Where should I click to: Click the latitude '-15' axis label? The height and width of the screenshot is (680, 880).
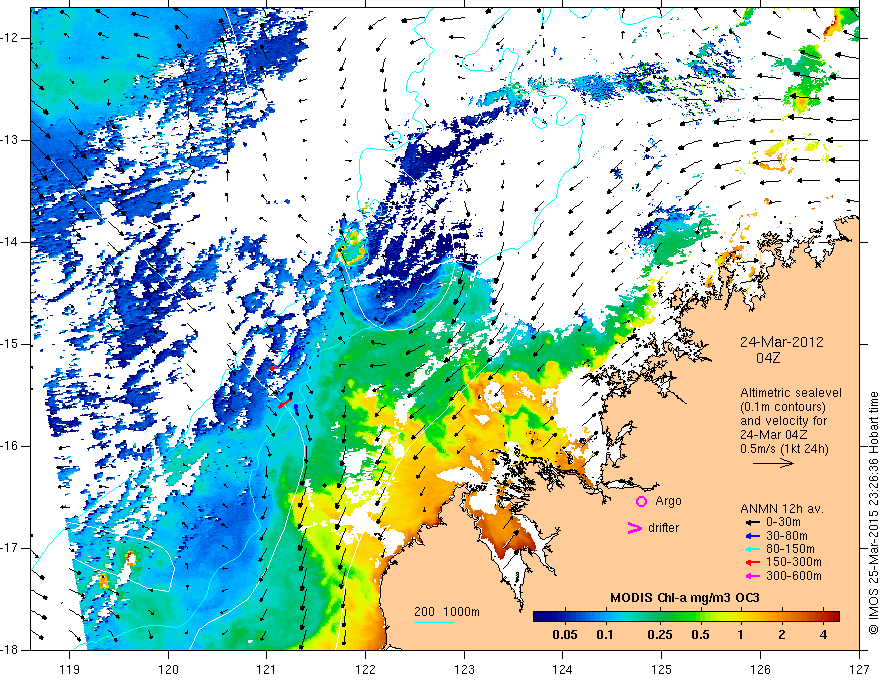[11, 344]
